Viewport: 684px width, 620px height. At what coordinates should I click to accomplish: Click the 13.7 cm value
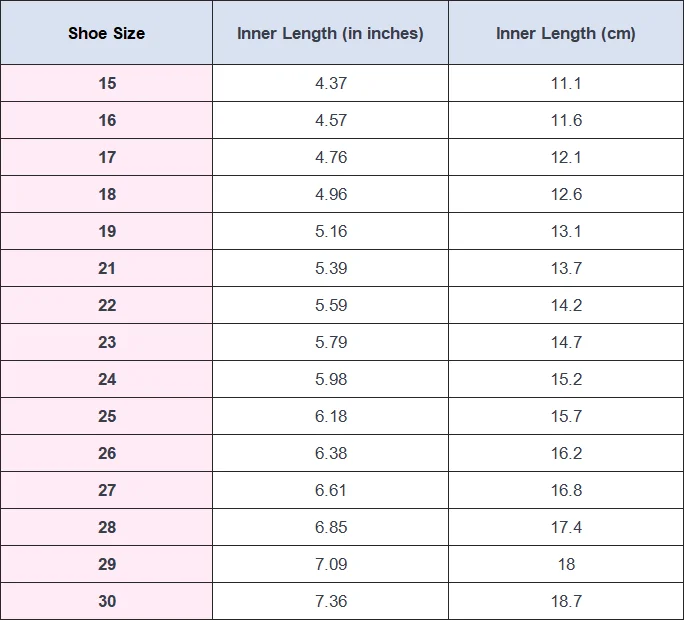tap(566, 268)
